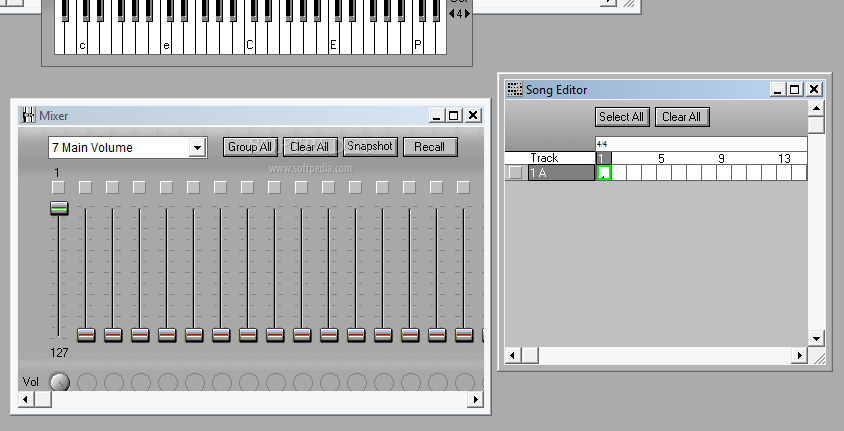The width and height of the screenshot is (844, 431).
Task: Click the channel 2 Vol knob outline
Action: [x=87, y=383]
